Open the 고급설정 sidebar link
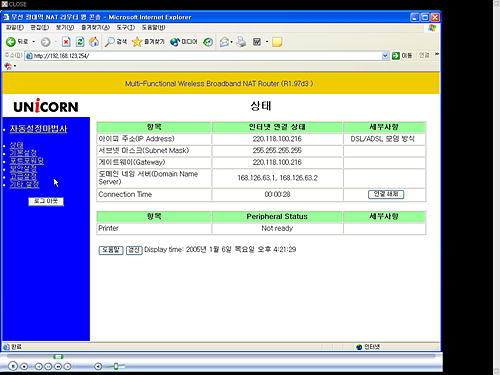Screen dimensions: 500x375 point(23,176)
